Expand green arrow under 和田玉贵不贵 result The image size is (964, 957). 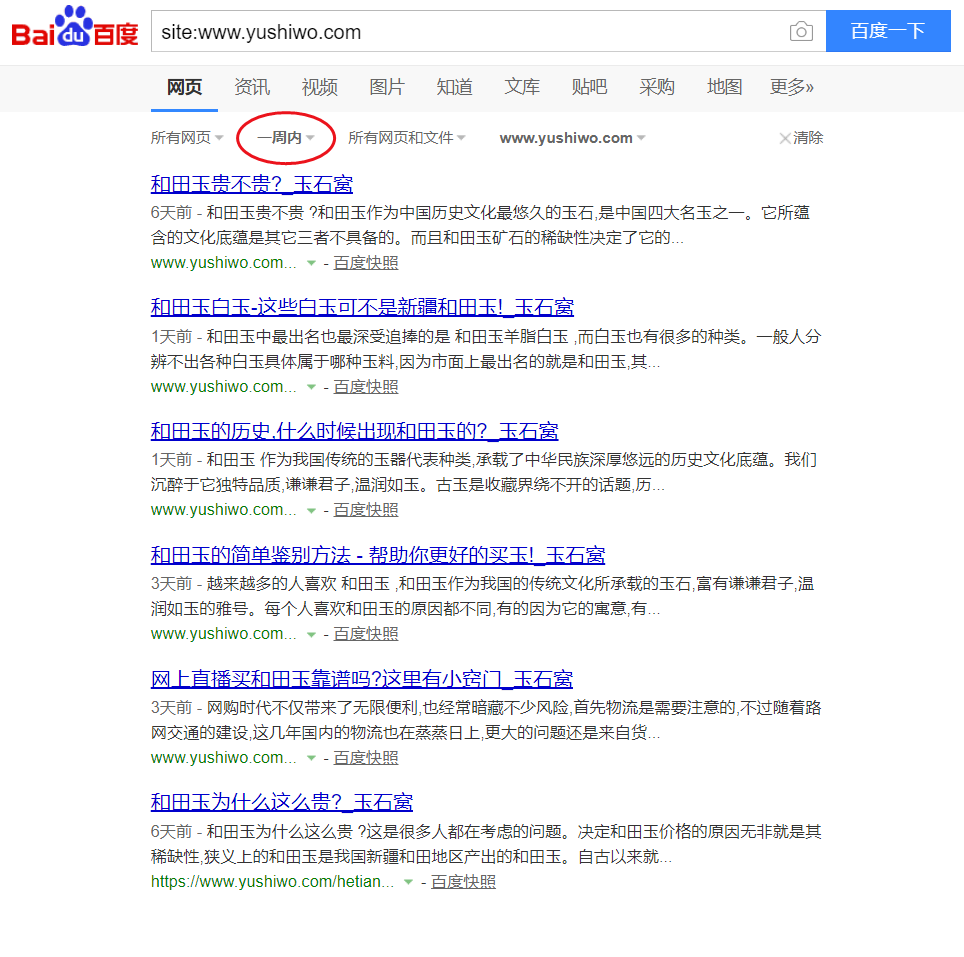click(311, 263)
